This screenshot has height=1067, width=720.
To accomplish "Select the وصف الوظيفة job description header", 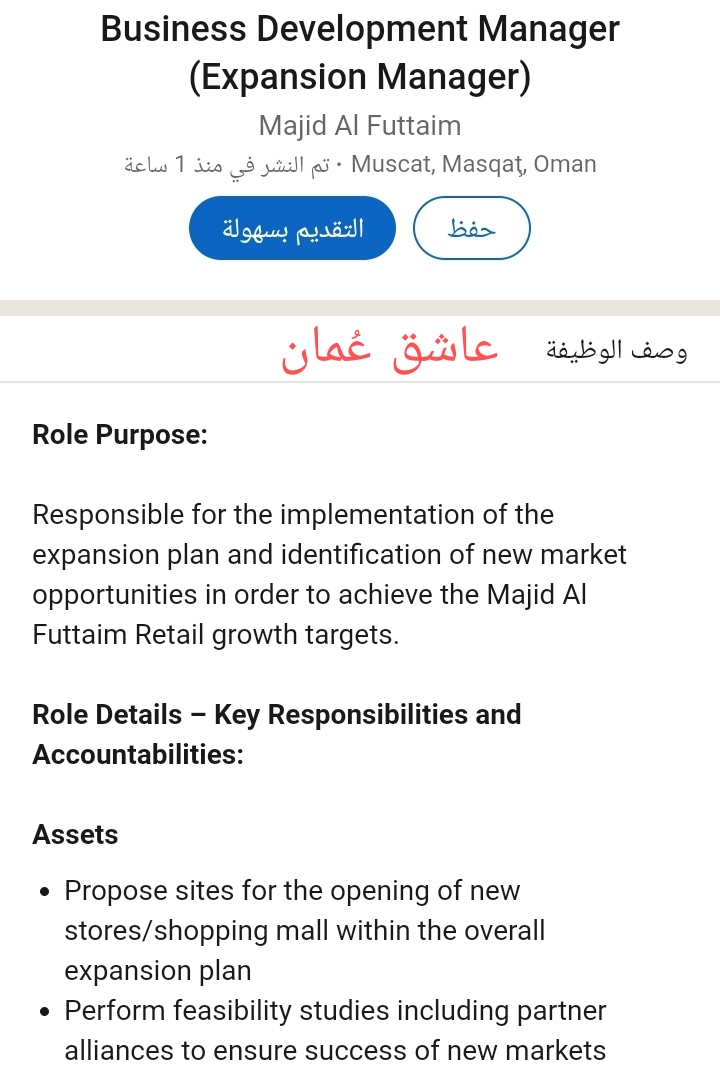I will tap(617, 351).
